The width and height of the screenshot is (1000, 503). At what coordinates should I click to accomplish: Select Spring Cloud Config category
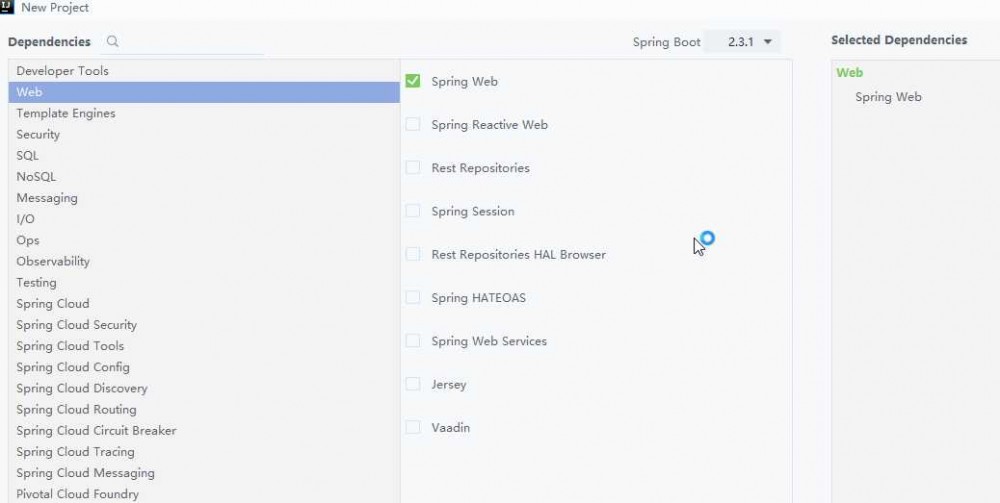(204, 367)
